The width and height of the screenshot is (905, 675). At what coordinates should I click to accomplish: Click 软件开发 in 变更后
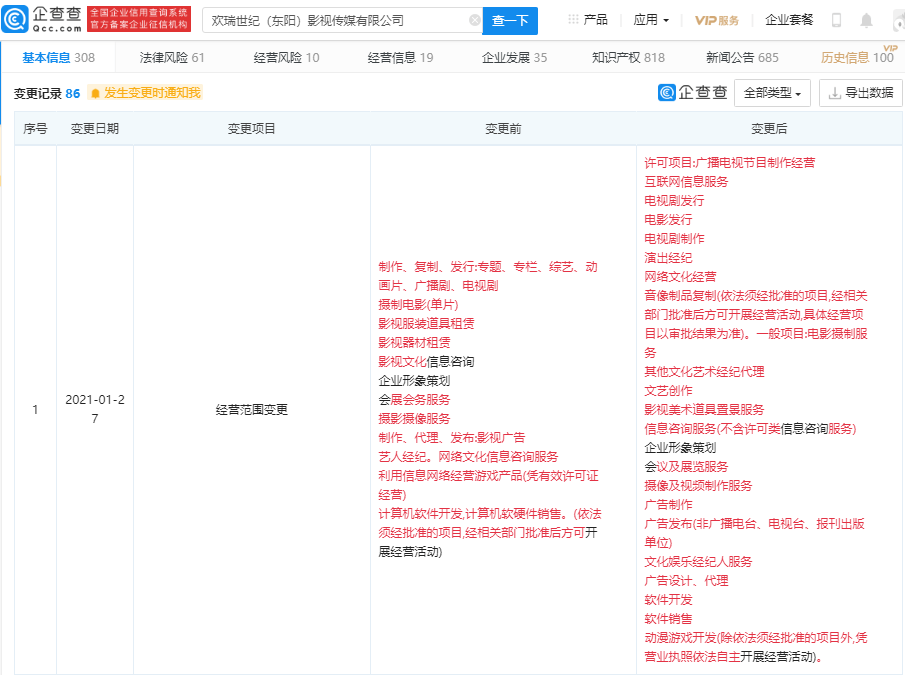[x=668, y=600]
